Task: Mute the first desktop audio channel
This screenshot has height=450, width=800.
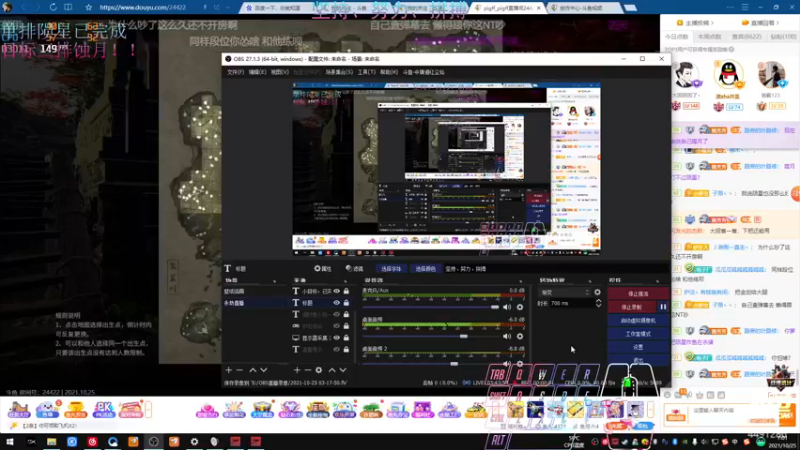Action: (x=507, y=336)
